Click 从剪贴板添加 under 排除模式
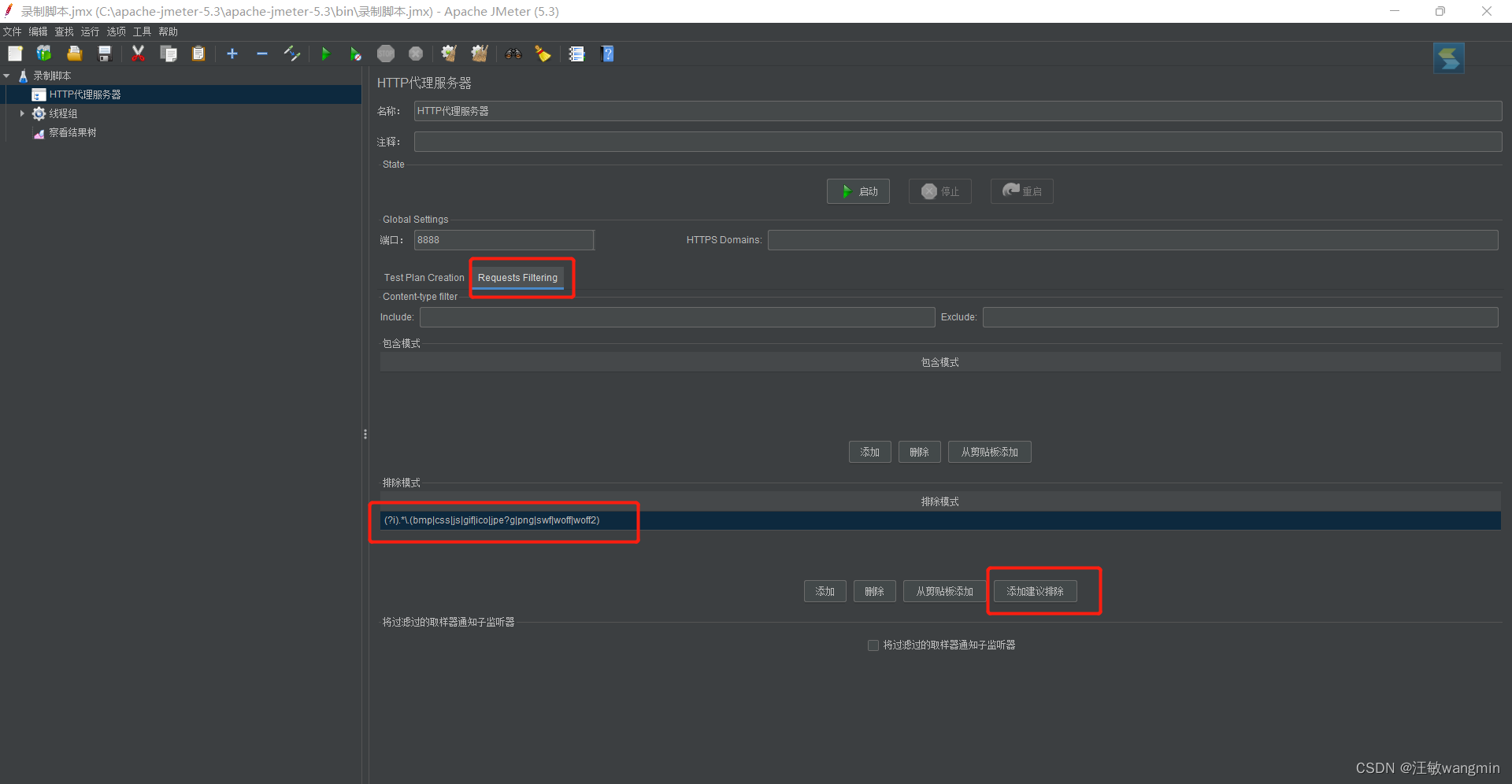The image size is (1512, 784). point(944,591)
